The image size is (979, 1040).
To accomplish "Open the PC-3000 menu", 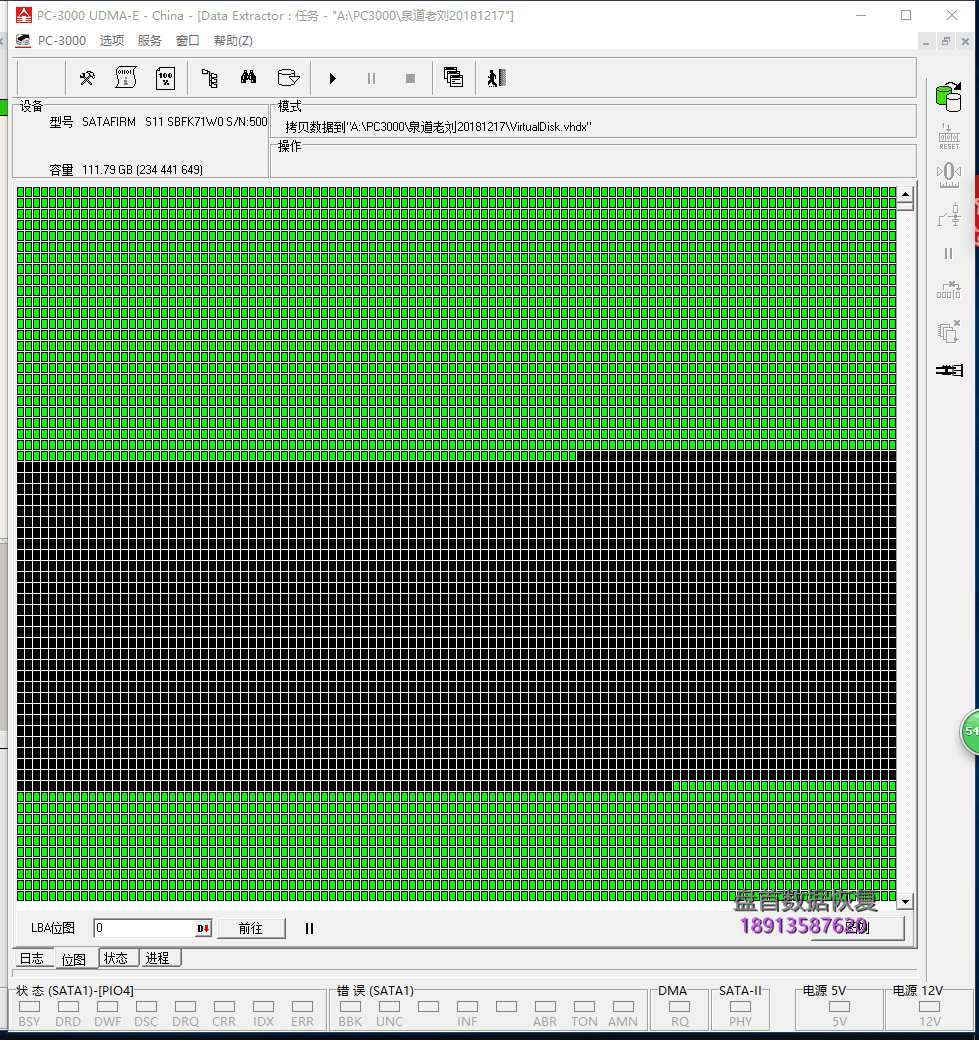I will [62, 40].
